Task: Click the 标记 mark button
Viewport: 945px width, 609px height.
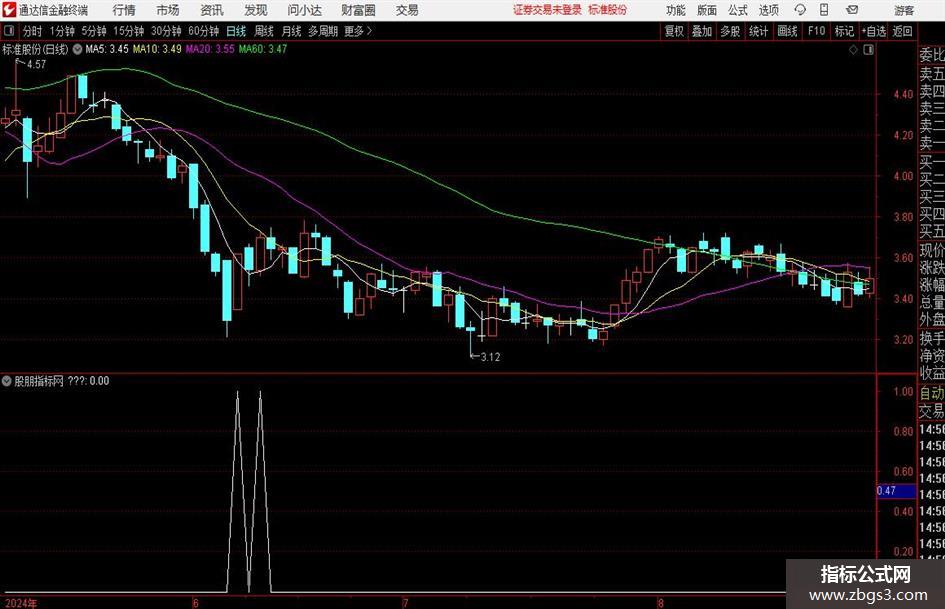Action: [844, 31]
